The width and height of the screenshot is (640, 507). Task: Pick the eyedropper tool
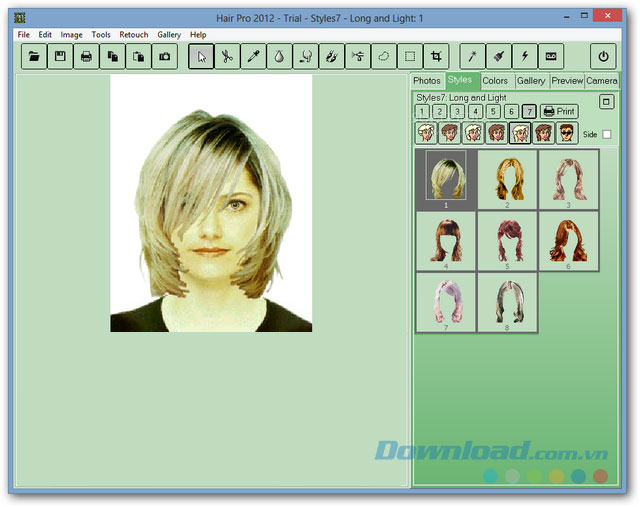253,56
